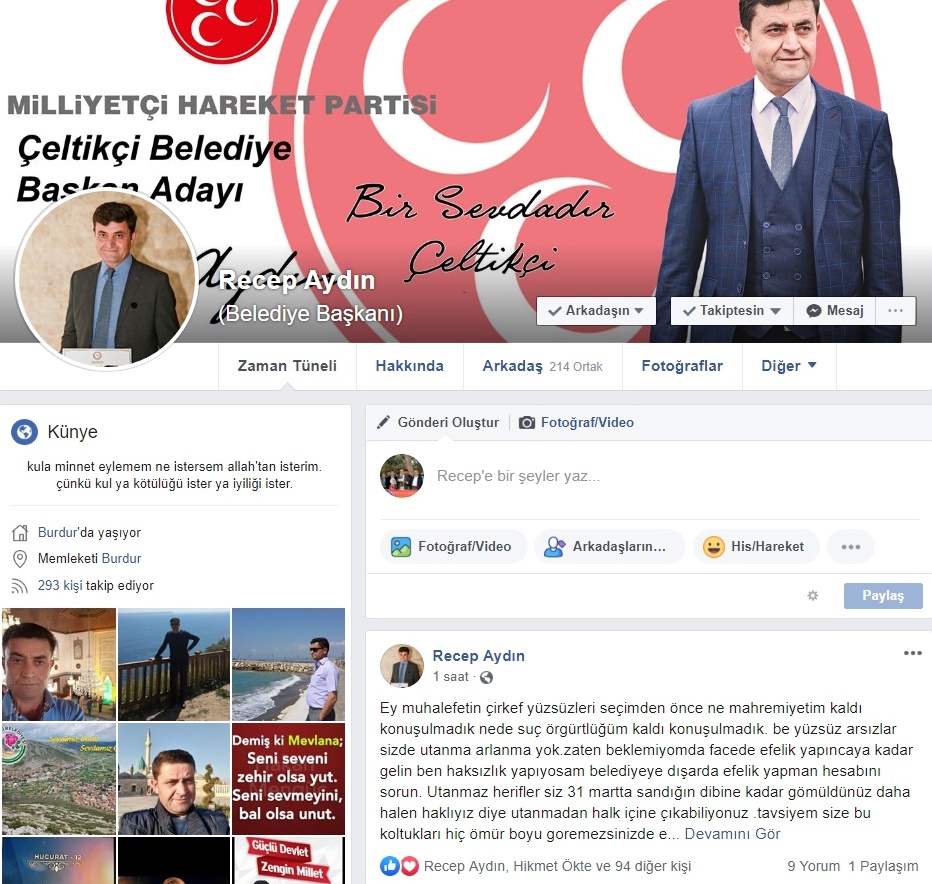Expand the Diğer dropdown tab
932x884 pixels.
tap(789, 366)
